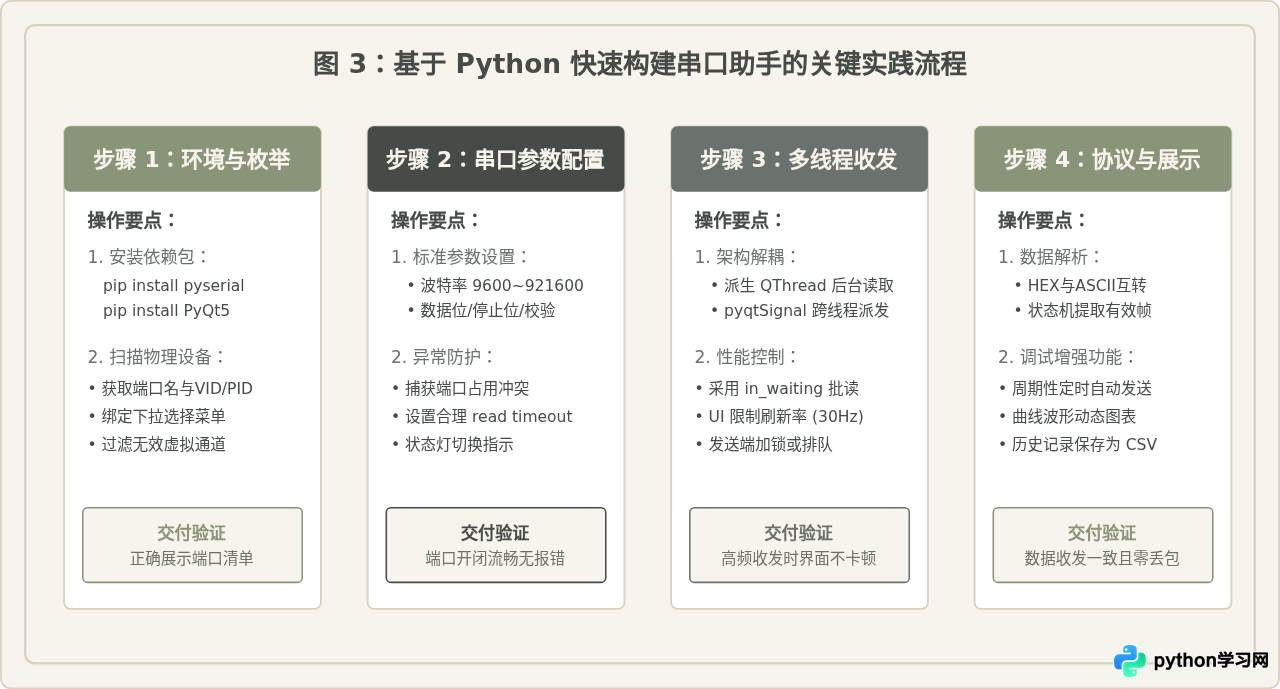Click bullet 'pyqtSignal 跨线程派发'
Image resolution: width=1280 pixels, height=689 pixels.
(x=799, y=310)
